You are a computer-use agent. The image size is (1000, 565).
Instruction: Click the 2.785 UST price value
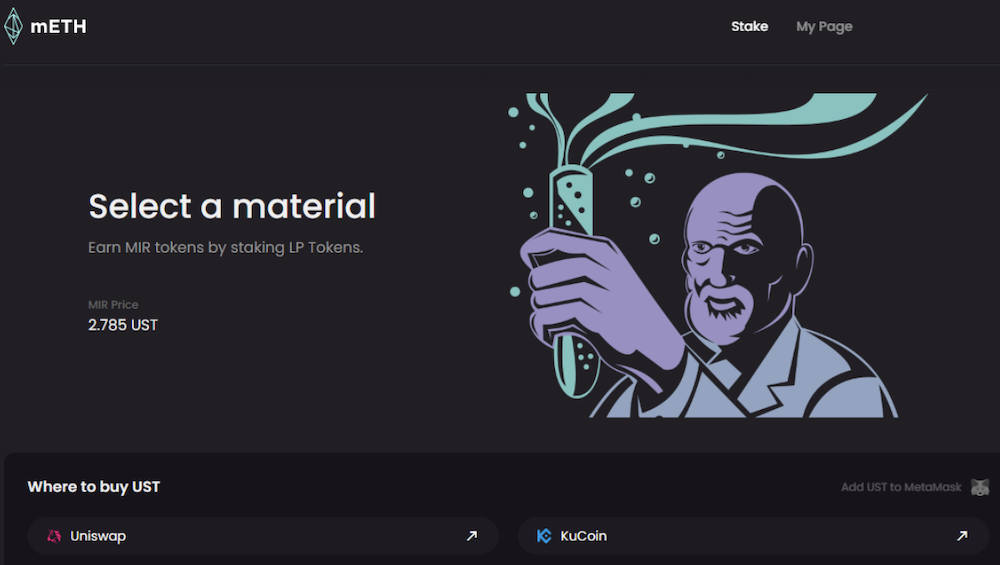(122, 325)
